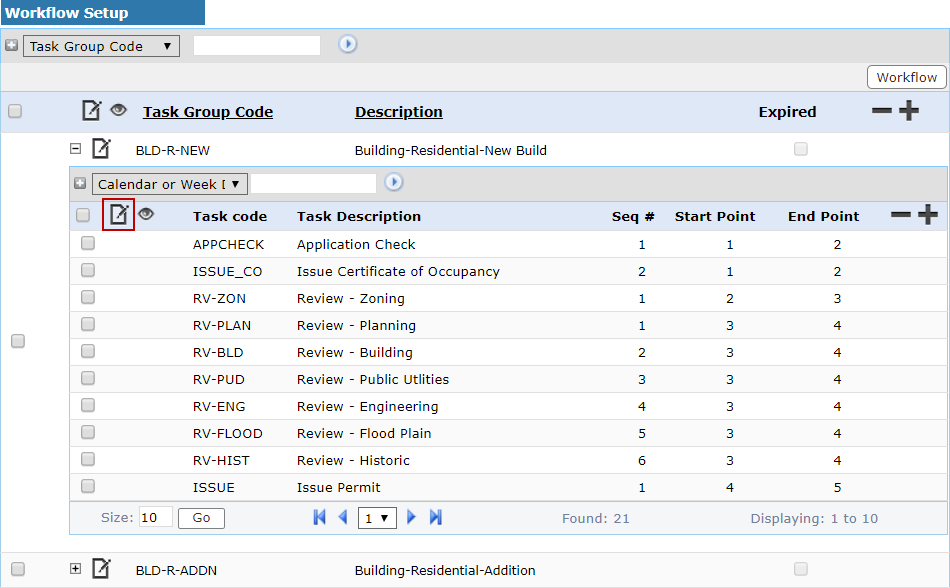The image size is (950, 588).
Task: Run the Task Group Code search arrow
Action: [x=347, y=45]
